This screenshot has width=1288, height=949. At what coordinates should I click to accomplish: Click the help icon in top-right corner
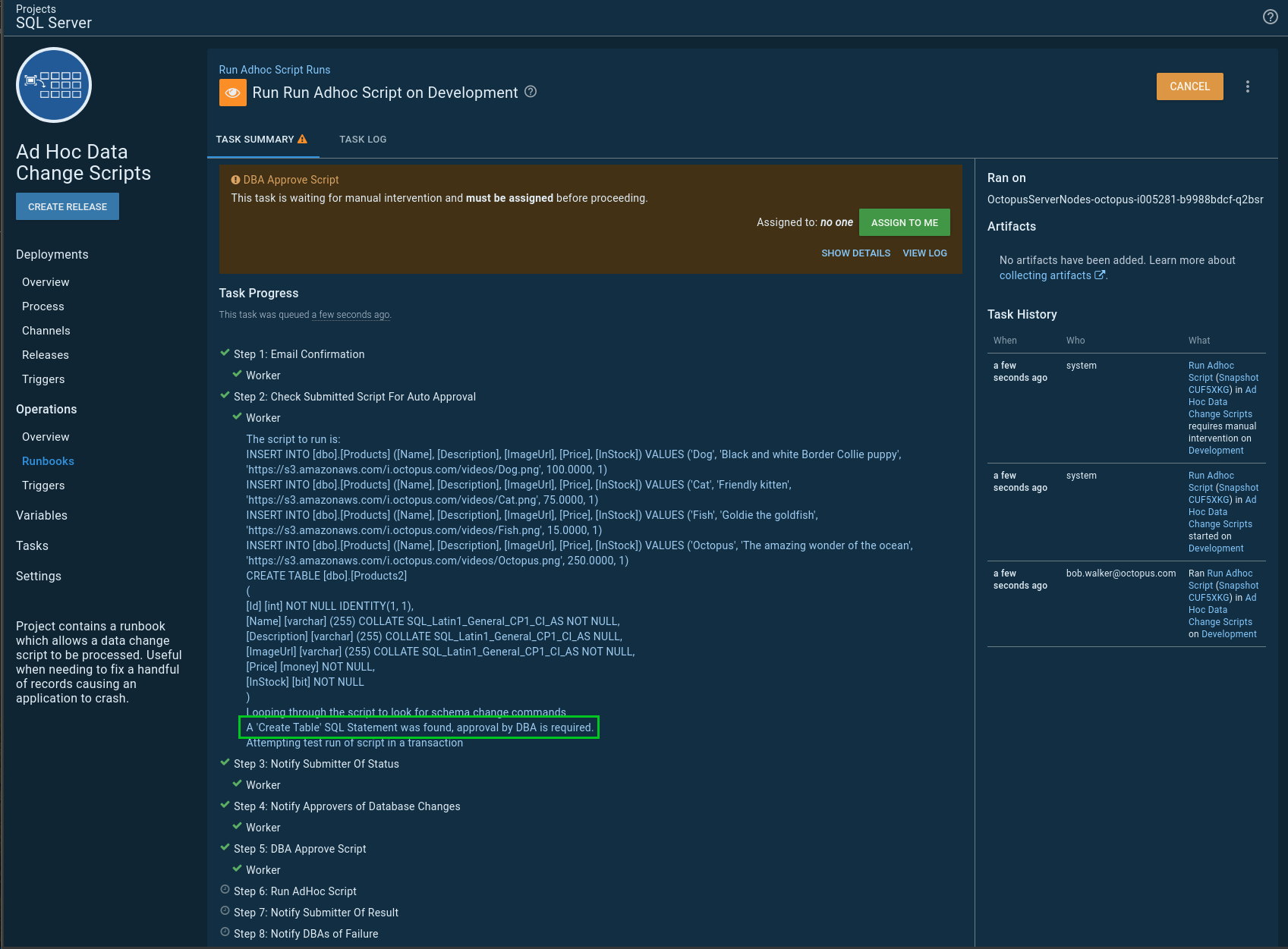(x=1270, y=17)
